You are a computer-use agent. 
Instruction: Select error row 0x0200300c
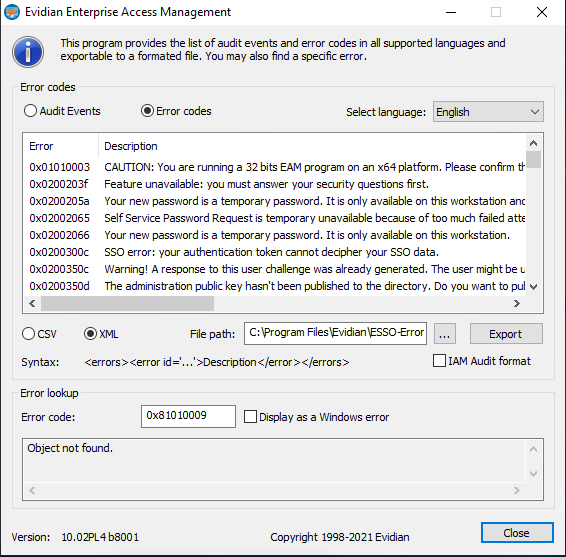click(x=274, y=252)
